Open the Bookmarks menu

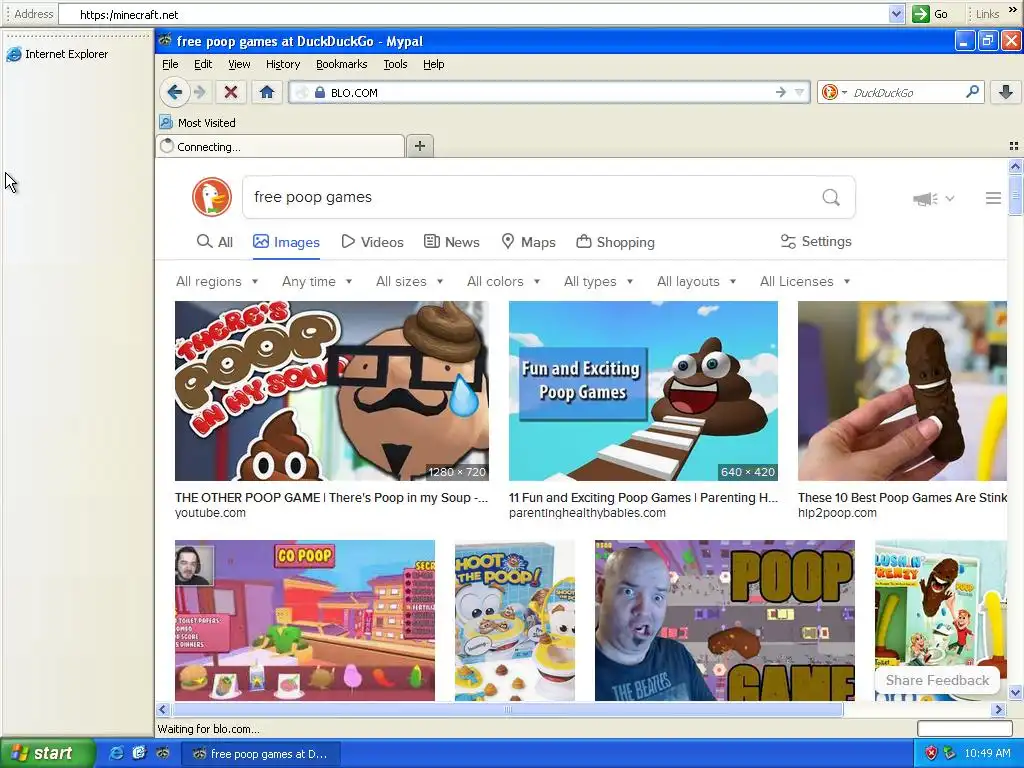click(x=342, y=64)
